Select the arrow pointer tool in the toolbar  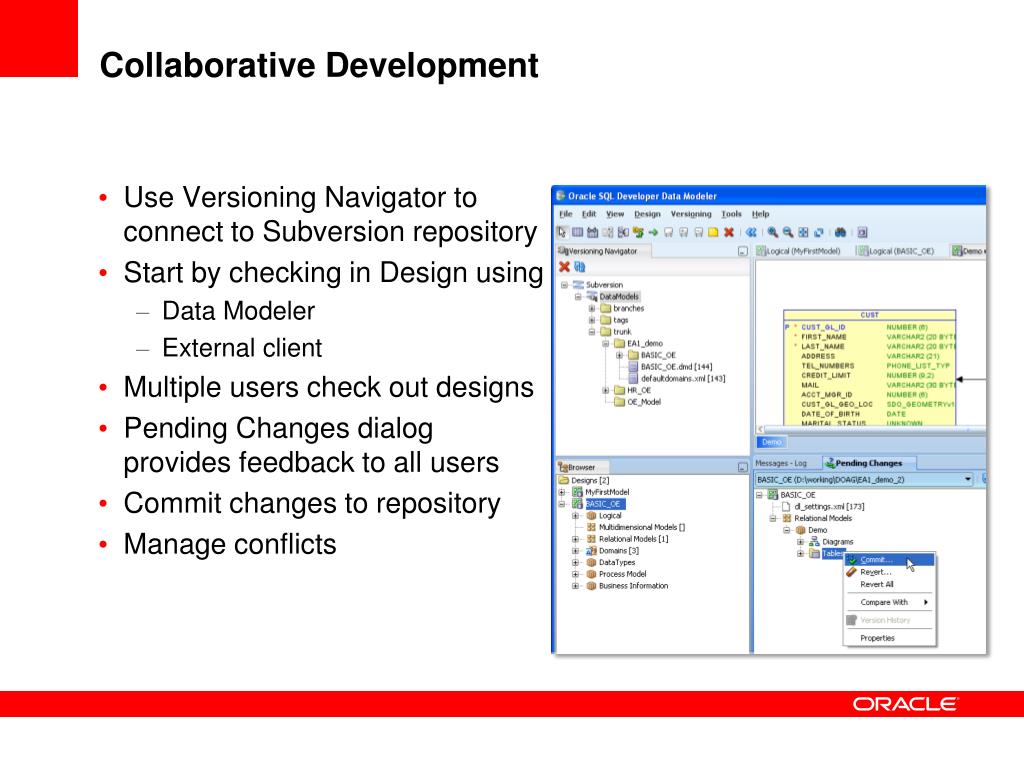coord(562,232)
